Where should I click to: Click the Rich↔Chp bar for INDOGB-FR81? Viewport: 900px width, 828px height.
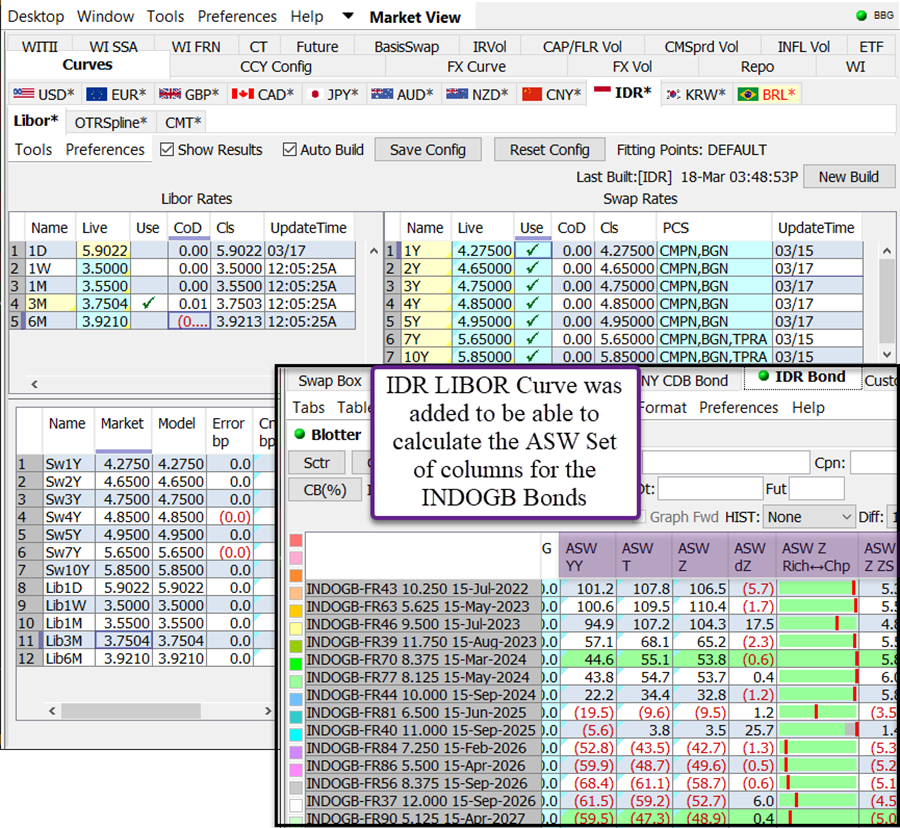(817, 712)
